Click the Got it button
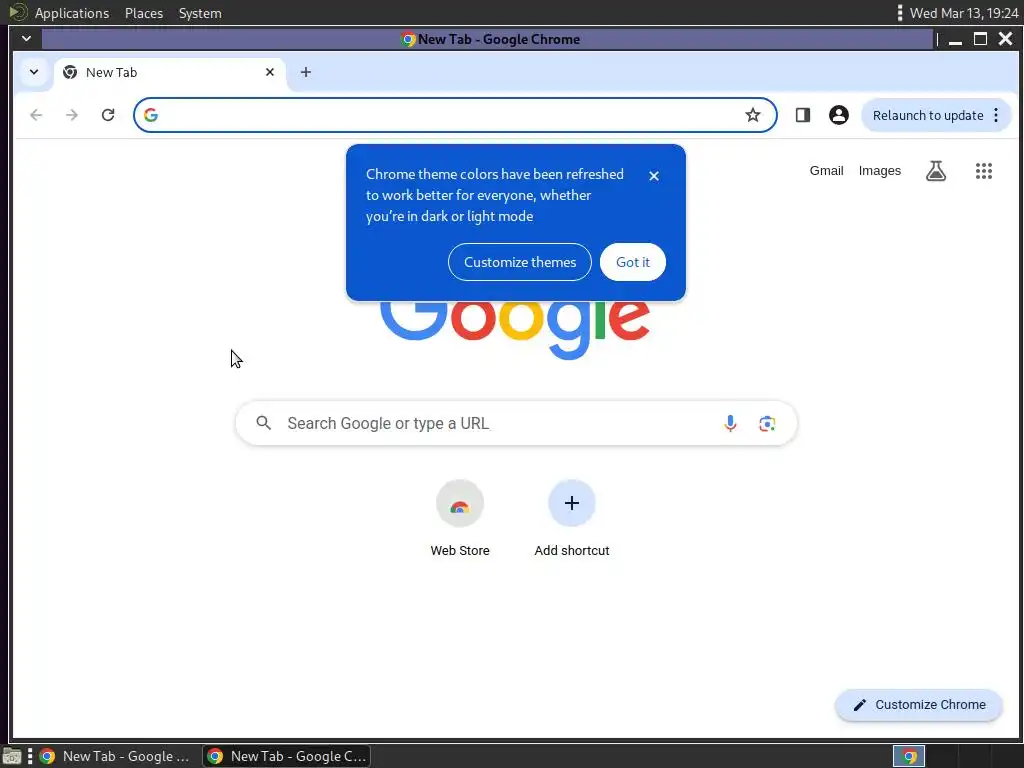Screen dimensions: 1024x768 [x=633, y=262]
